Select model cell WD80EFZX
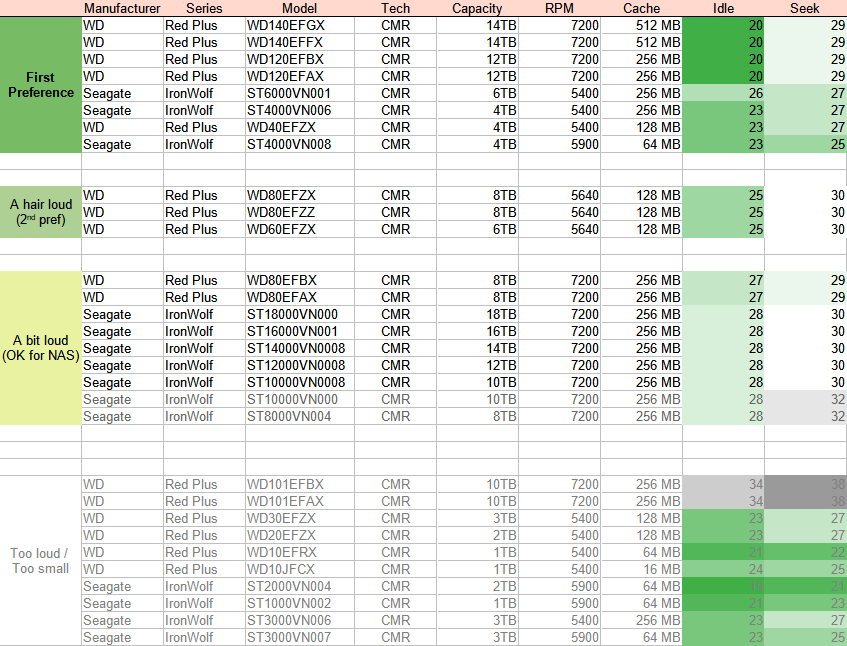This screenshot has width=847, height=646. point(300,196)
